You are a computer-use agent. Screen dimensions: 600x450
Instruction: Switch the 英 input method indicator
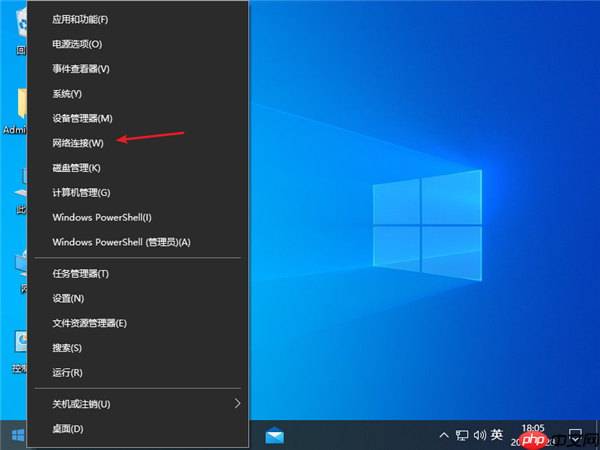pyautogui.click(x=497, y=435)
